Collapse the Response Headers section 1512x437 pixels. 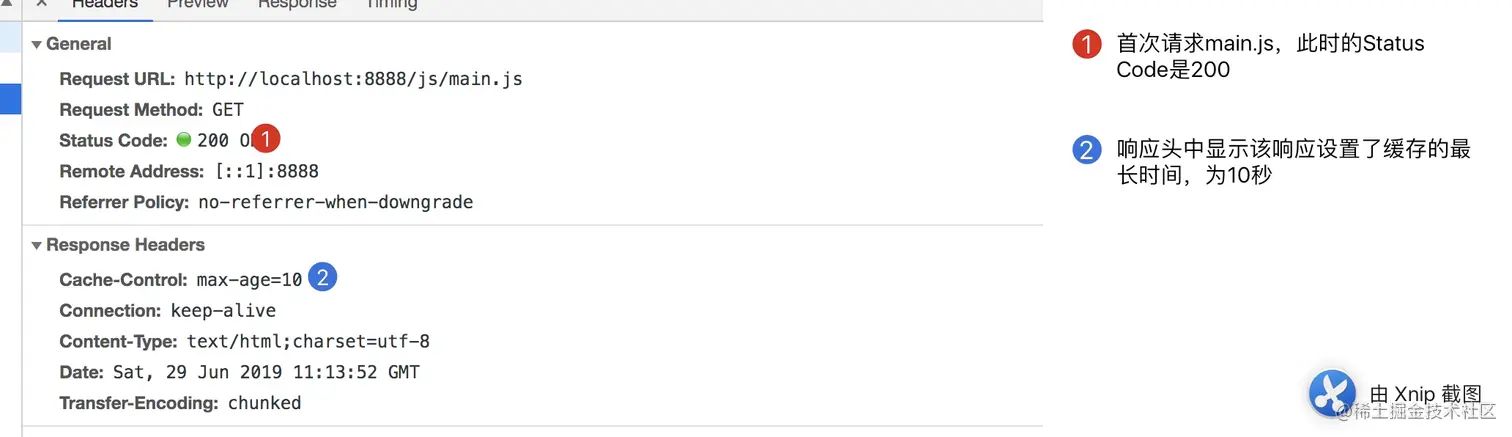(x=37, y=245)
